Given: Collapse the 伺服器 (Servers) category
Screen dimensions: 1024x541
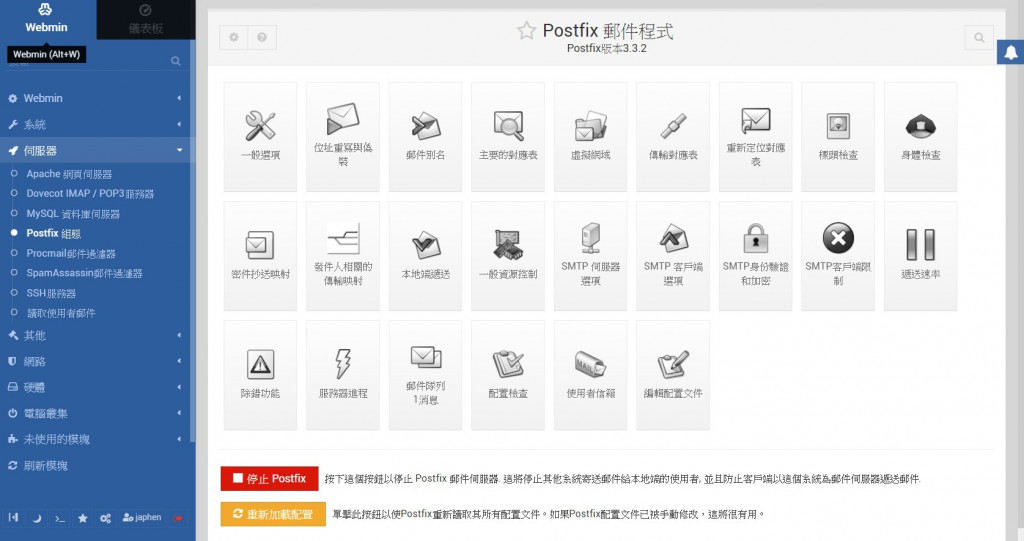Looking at the screenshot, I should click(x=95, y=150).
